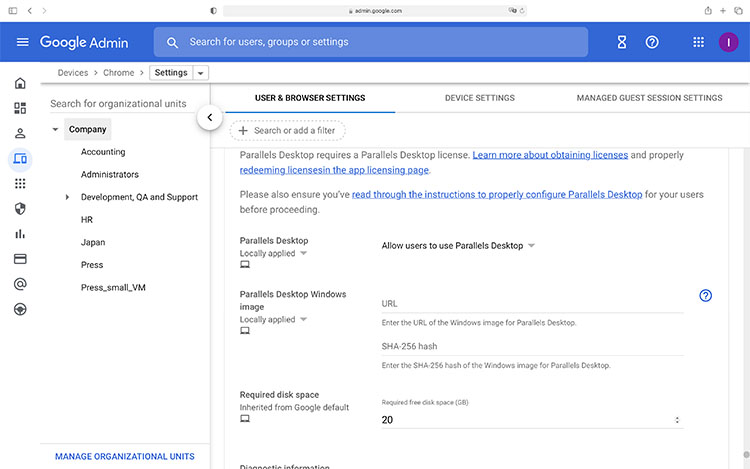Click Safari share icon
The width and height of the screenshot is (750, 469).
[708, 11]
